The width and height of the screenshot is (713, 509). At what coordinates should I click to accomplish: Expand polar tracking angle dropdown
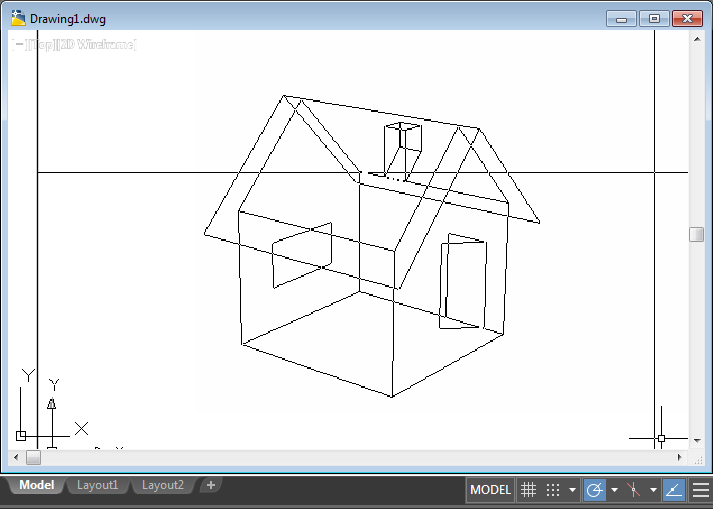click(x=614, y=490)
